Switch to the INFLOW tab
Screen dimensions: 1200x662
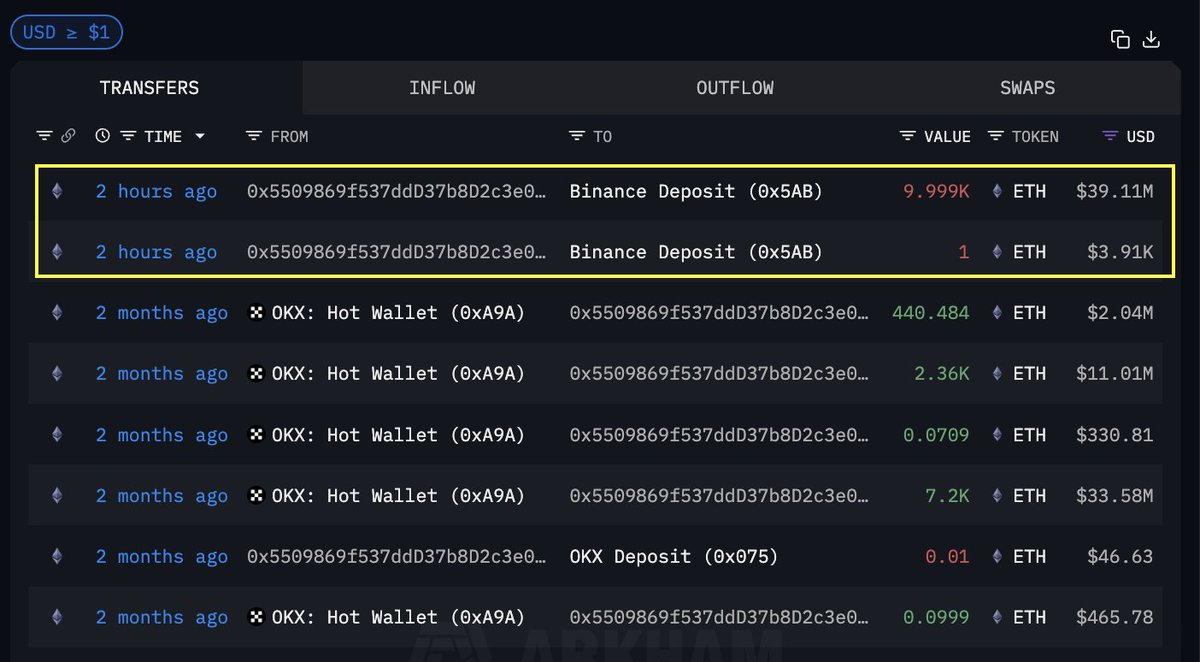pyautogui.click(x=441, y=88)
